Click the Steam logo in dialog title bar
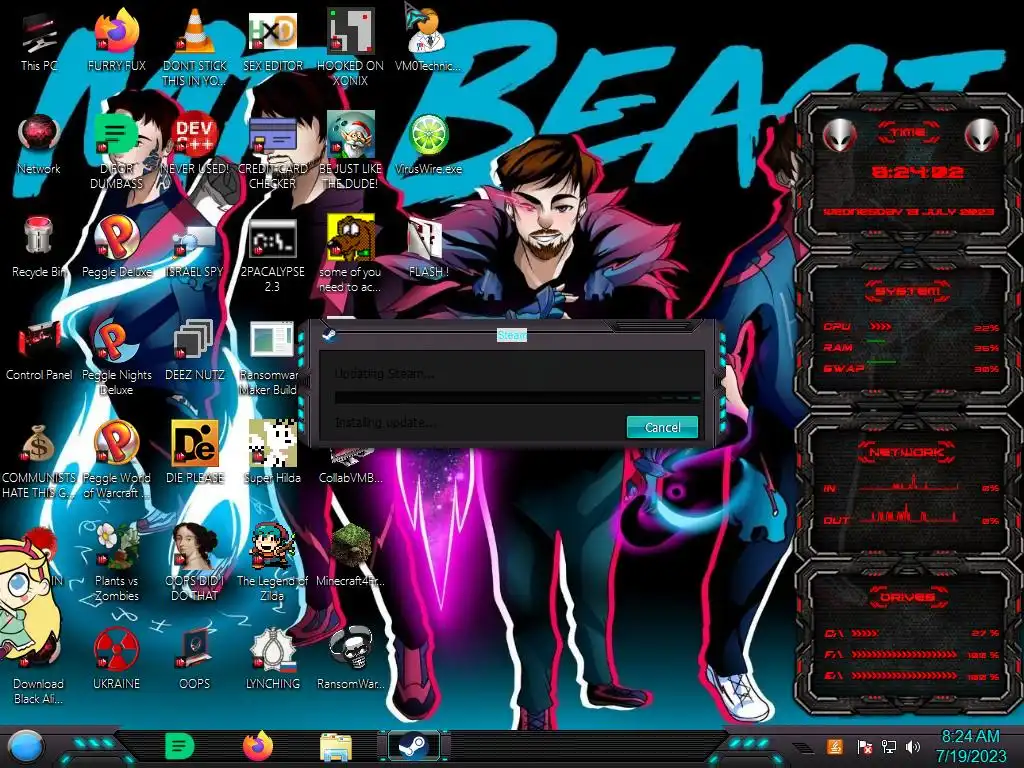The height and width of the screenshot is (768, 1024). tap(329, 335)
